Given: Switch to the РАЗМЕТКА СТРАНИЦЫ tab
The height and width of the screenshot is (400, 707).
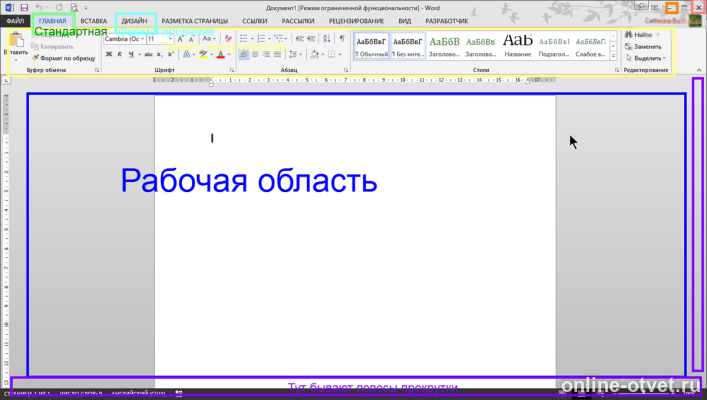Looking at the screenshot, I should 194,21.
